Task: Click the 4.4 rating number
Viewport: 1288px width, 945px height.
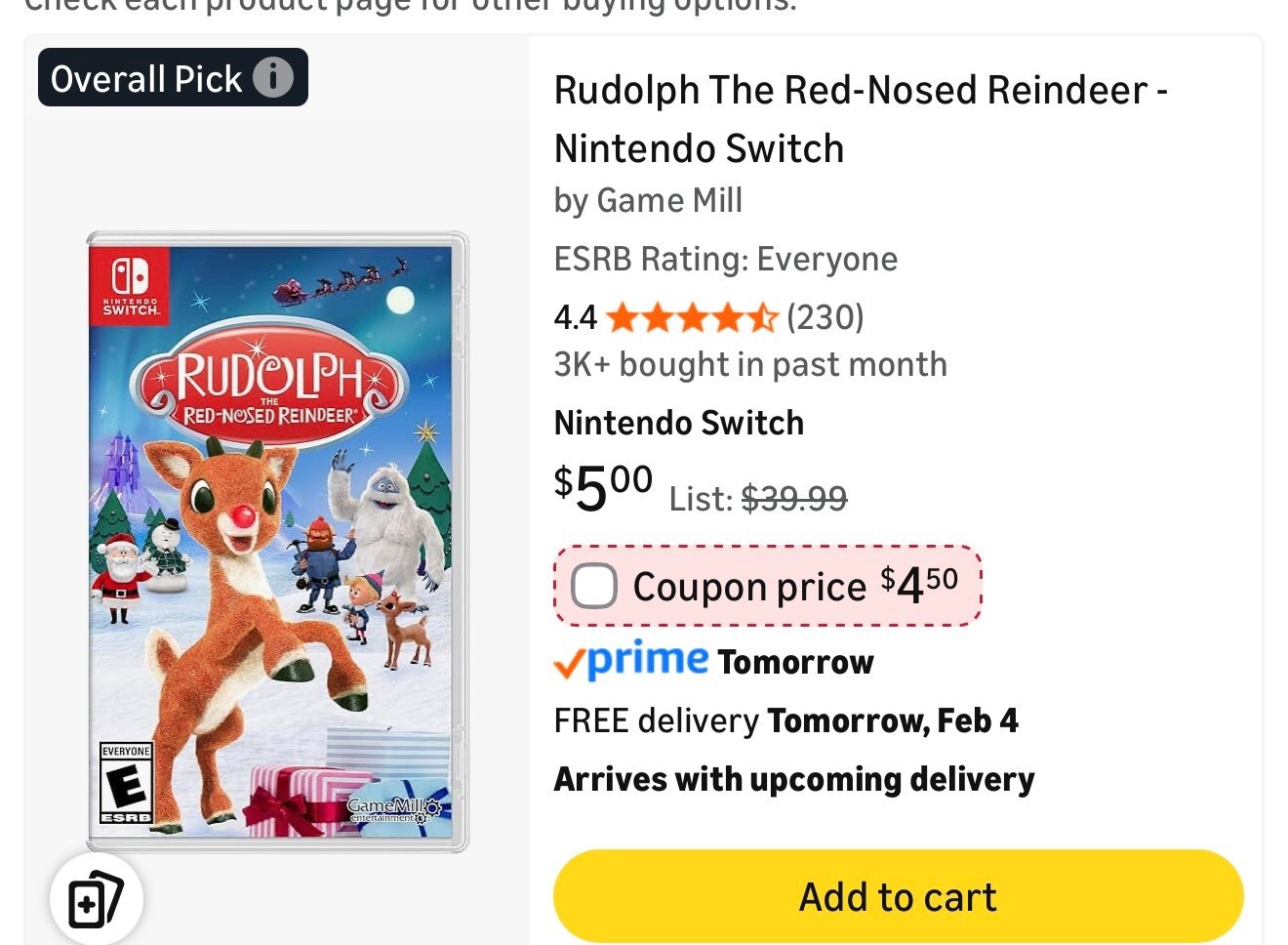Action: point(574,316)
